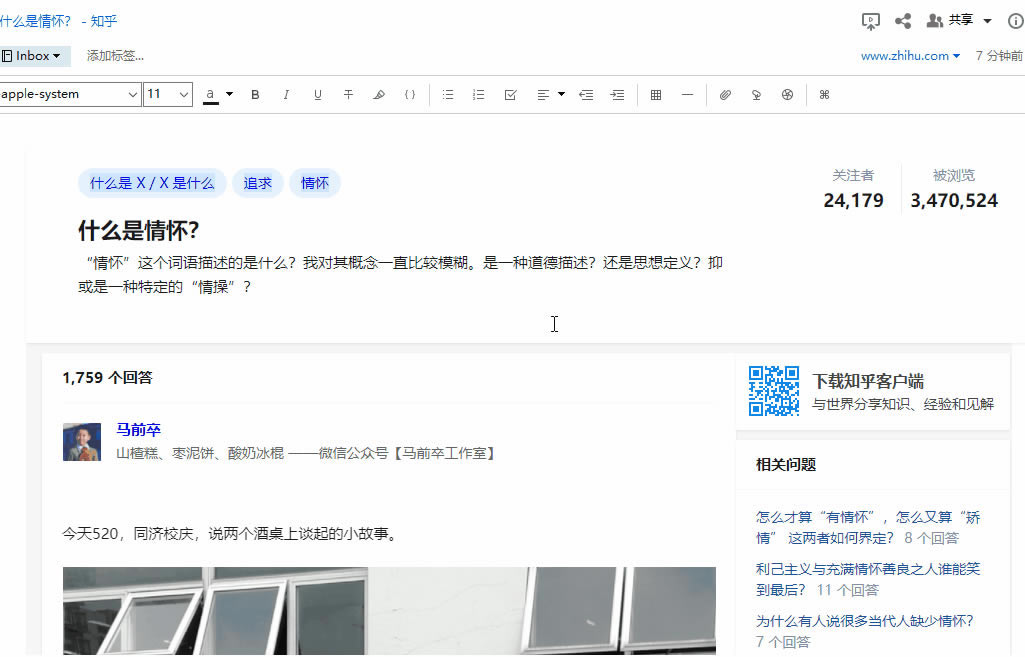Toggle bold formatting
The height and width of the screenshot is (657, 1025).
pos(255,95)
